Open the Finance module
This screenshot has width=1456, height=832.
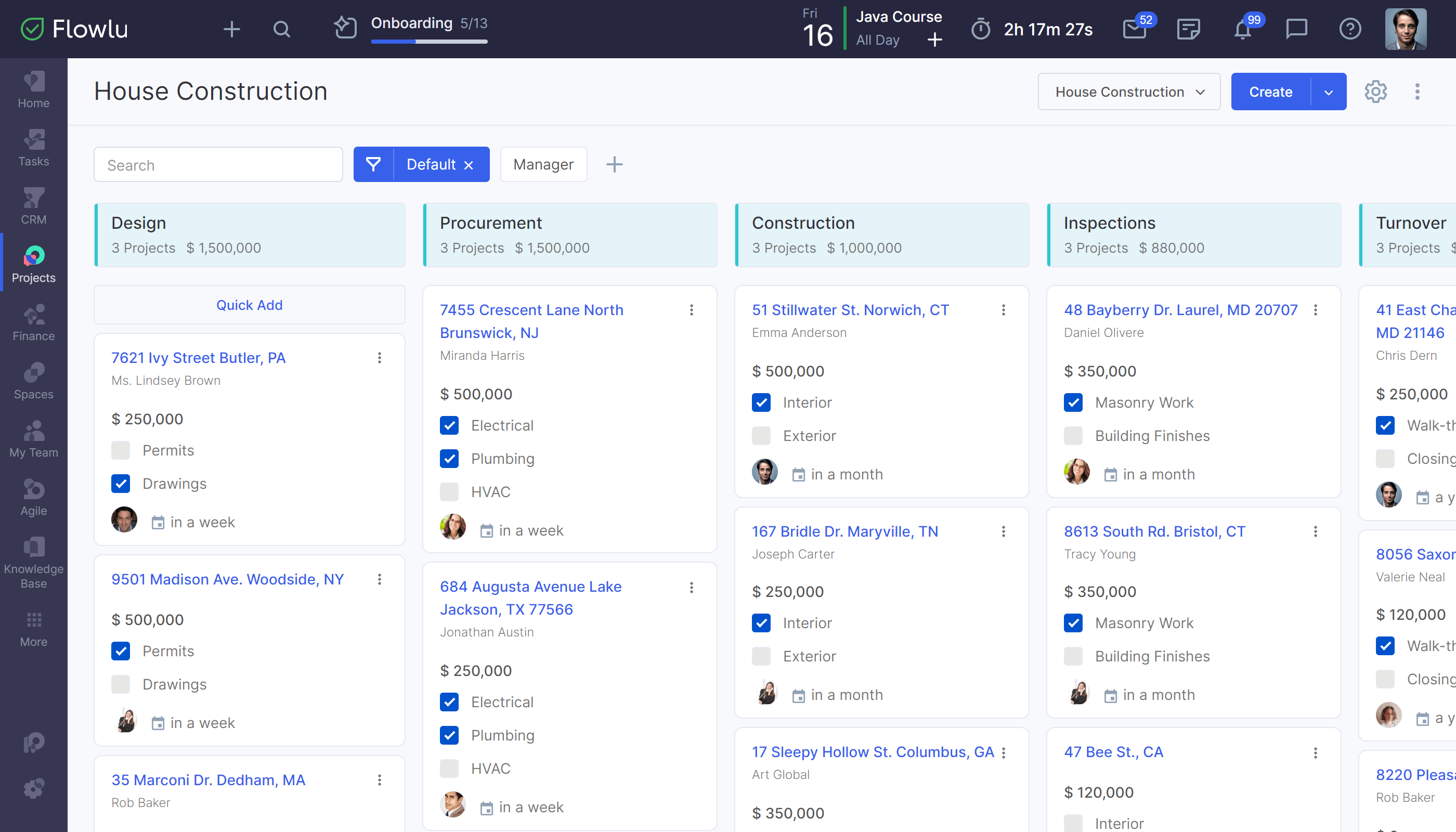point(33,322)
